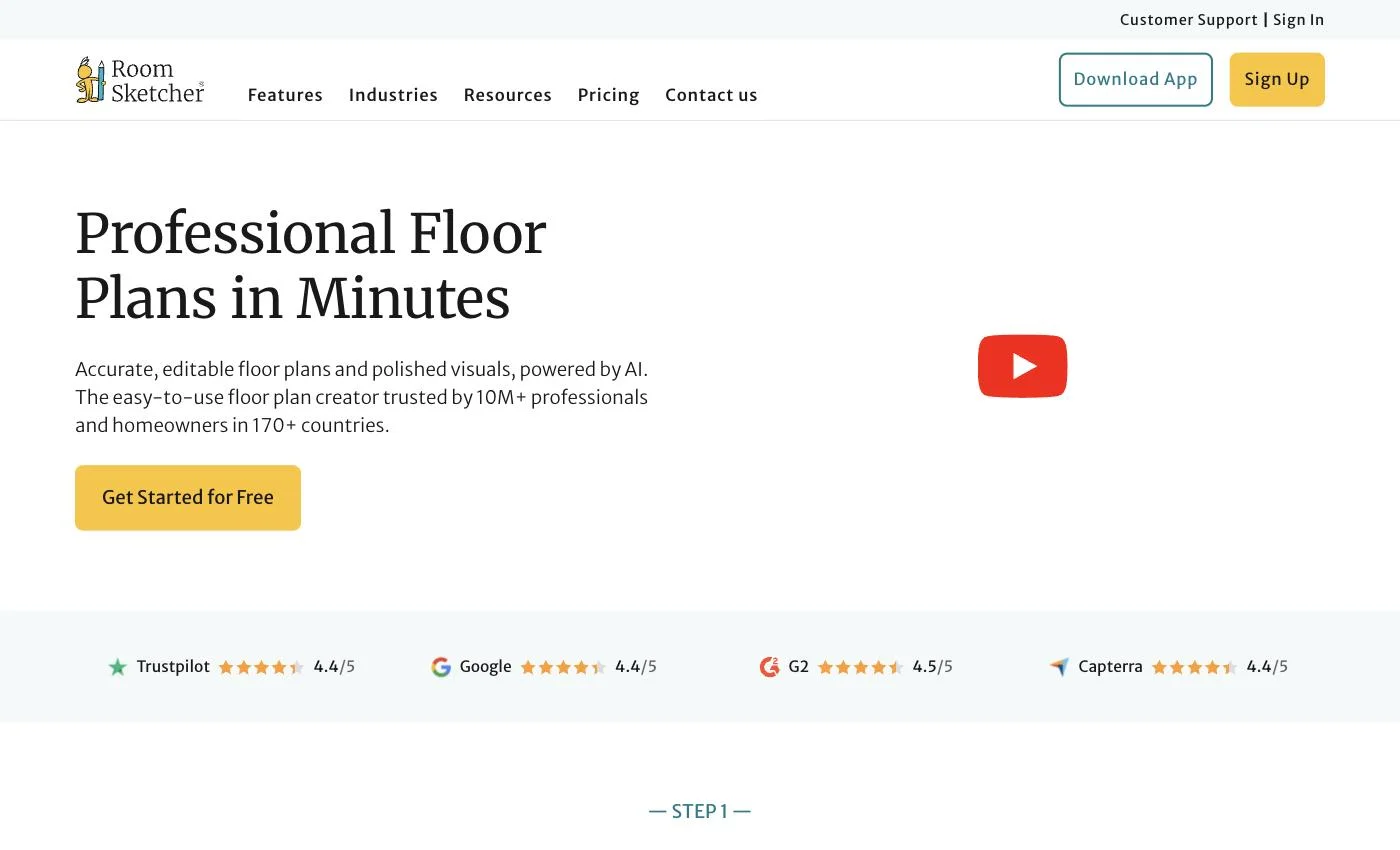Click the Google rating stars

point(563,667)
